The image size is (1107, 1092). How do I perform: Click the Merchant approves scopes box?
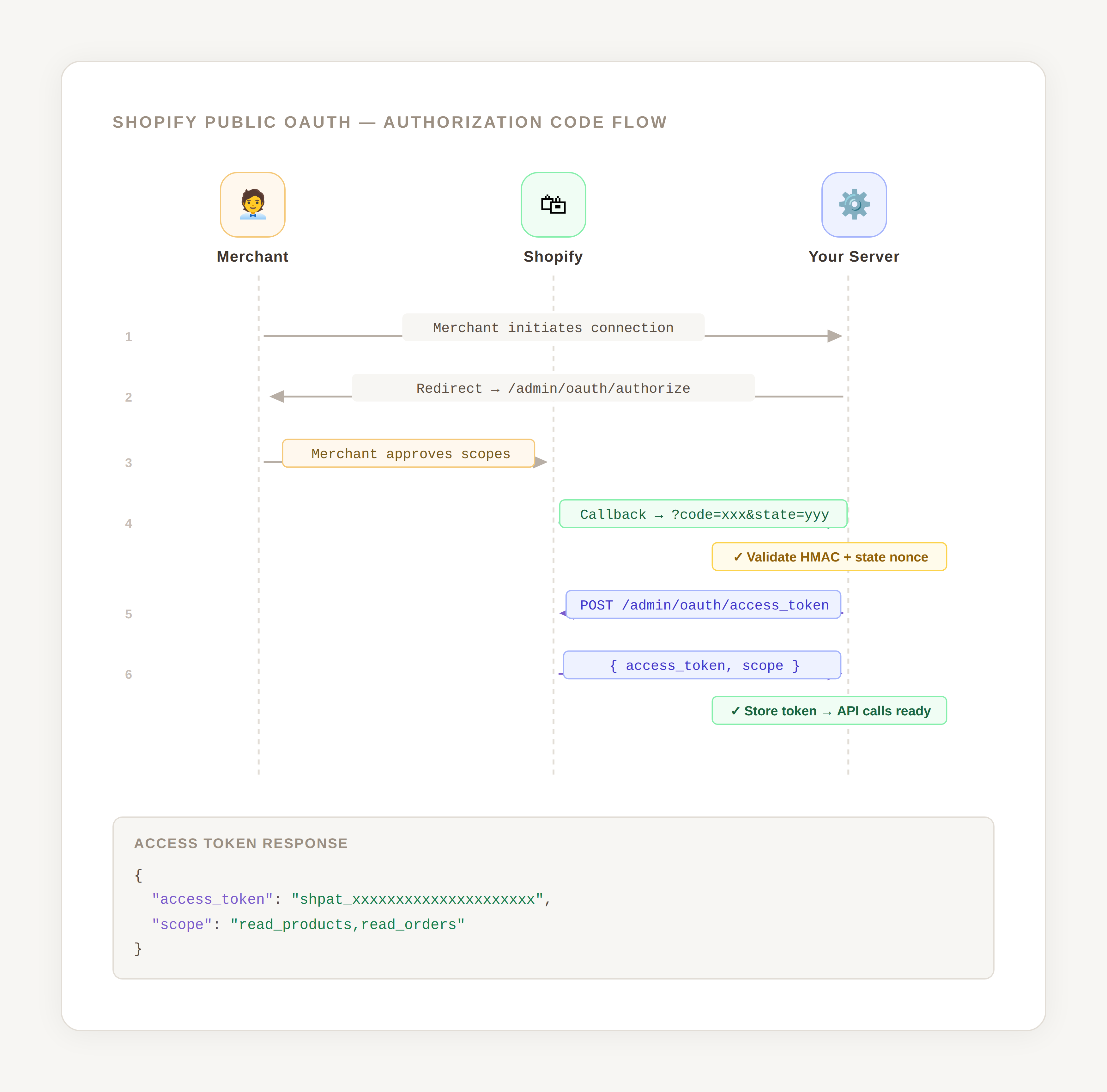pos(408,454)
